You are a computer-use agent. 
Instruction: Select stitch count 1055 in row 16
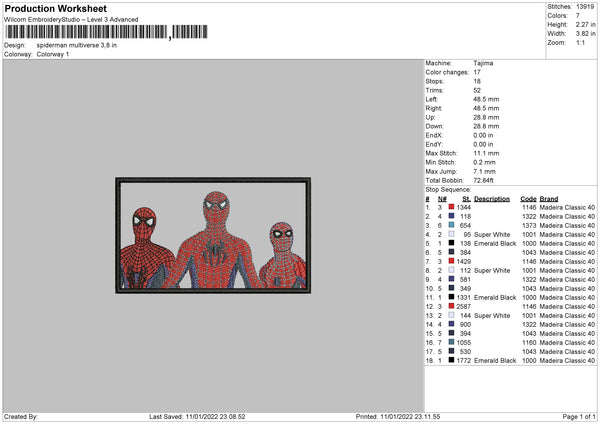pos(464,342)
